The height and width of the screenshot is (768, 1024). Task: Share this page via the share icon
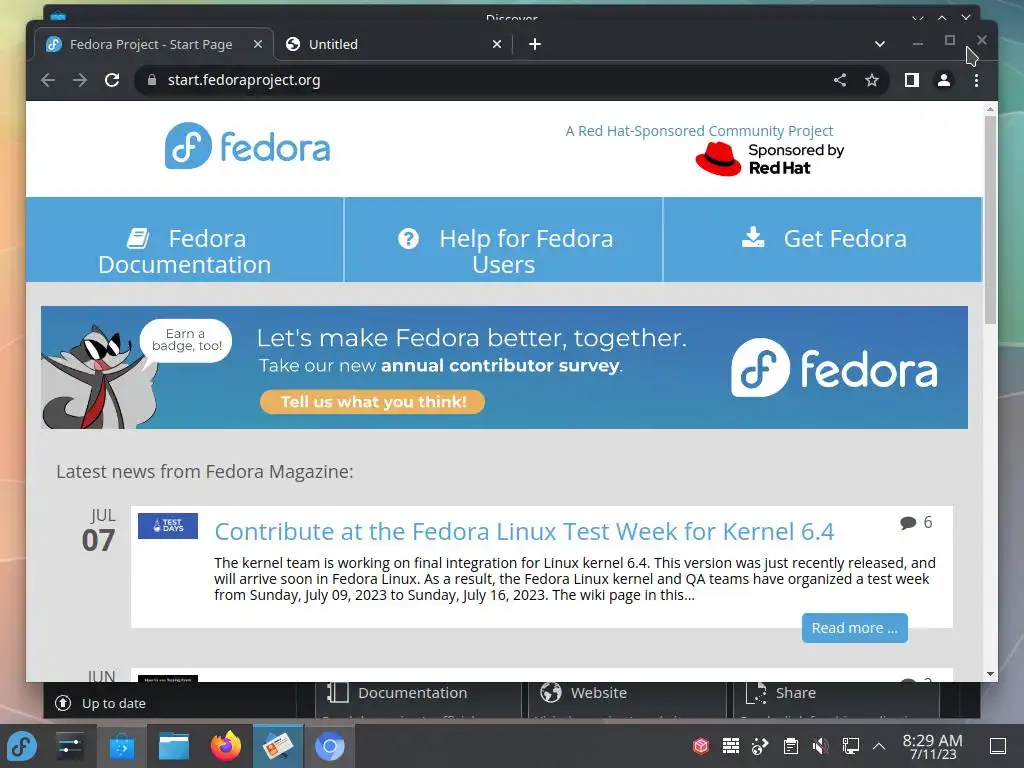[x=840, y=80]
